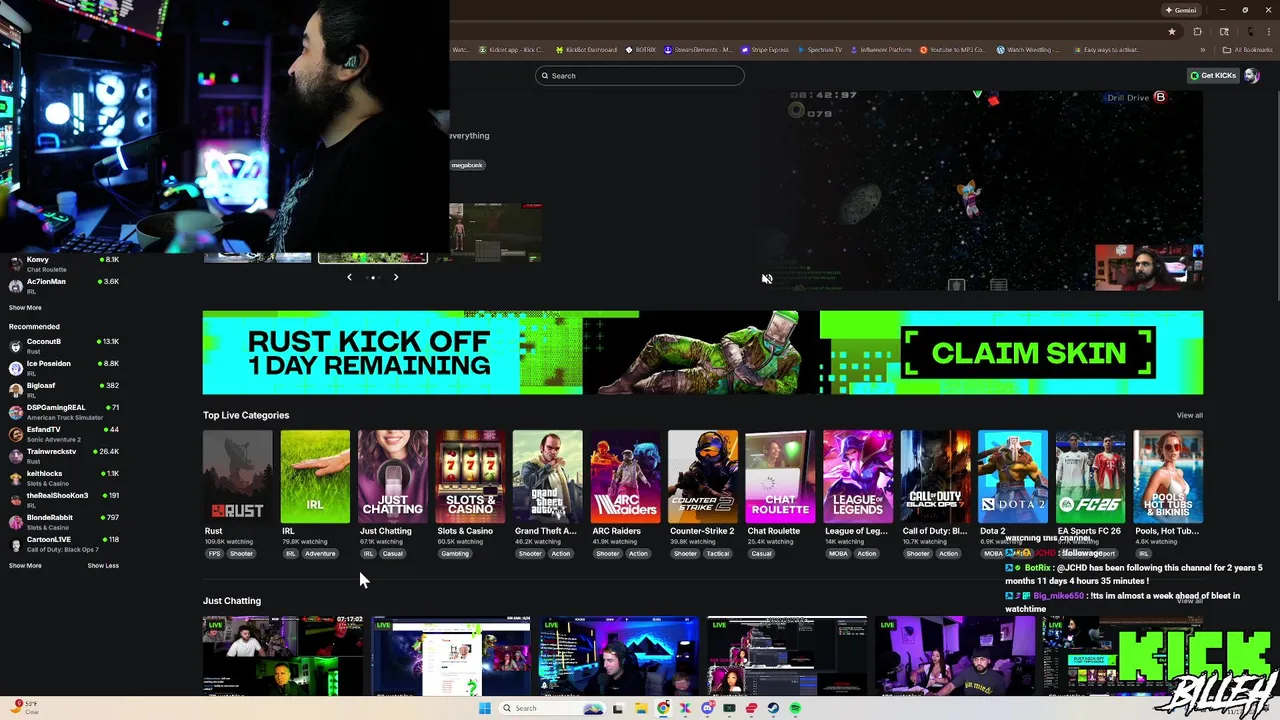
Task: Click the CLAIM SKIN banner button
Action: [1028, 353]
